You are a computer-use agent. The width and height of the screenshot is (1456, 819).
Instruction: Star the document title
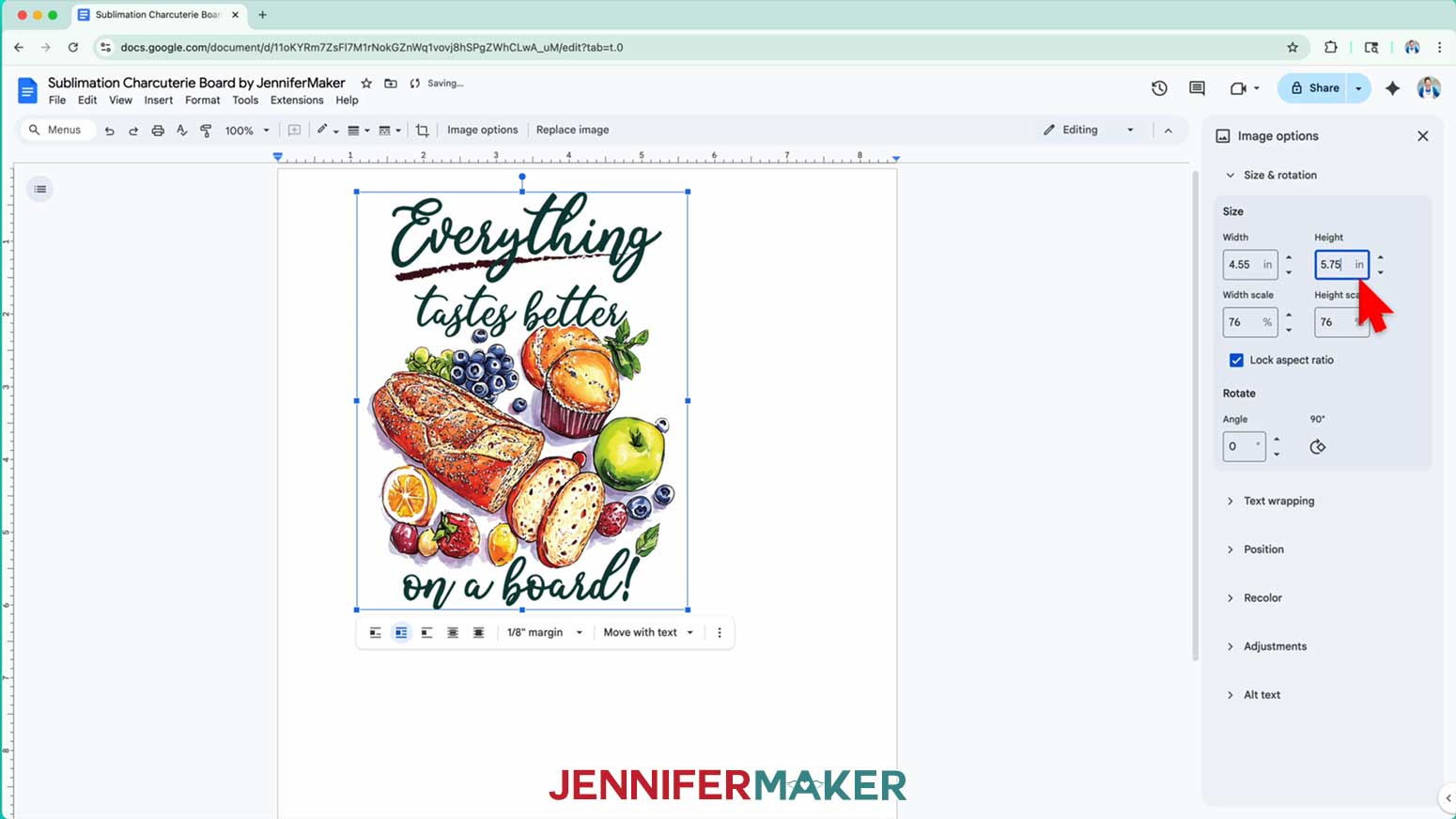coord(366,84)
